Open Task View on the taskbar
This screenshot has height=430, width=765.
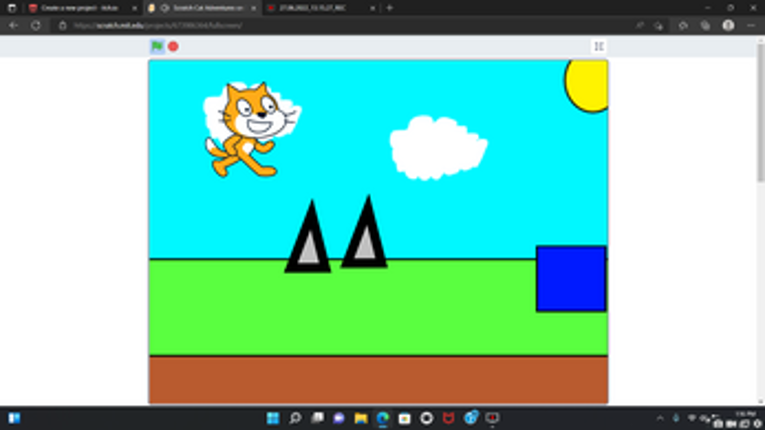pos(317,418)
